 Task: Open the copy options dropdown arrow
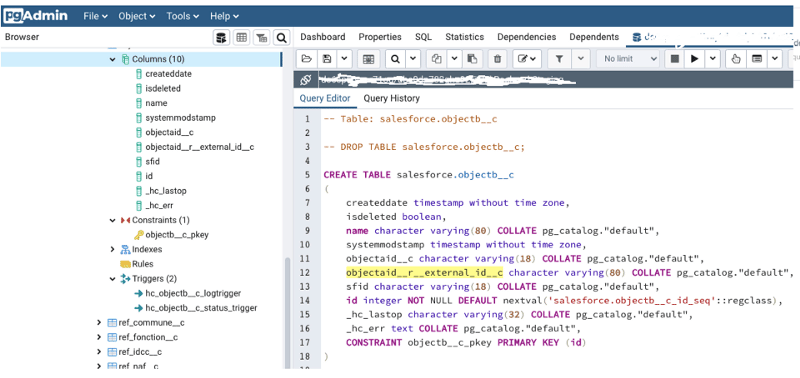click(454, 59)
